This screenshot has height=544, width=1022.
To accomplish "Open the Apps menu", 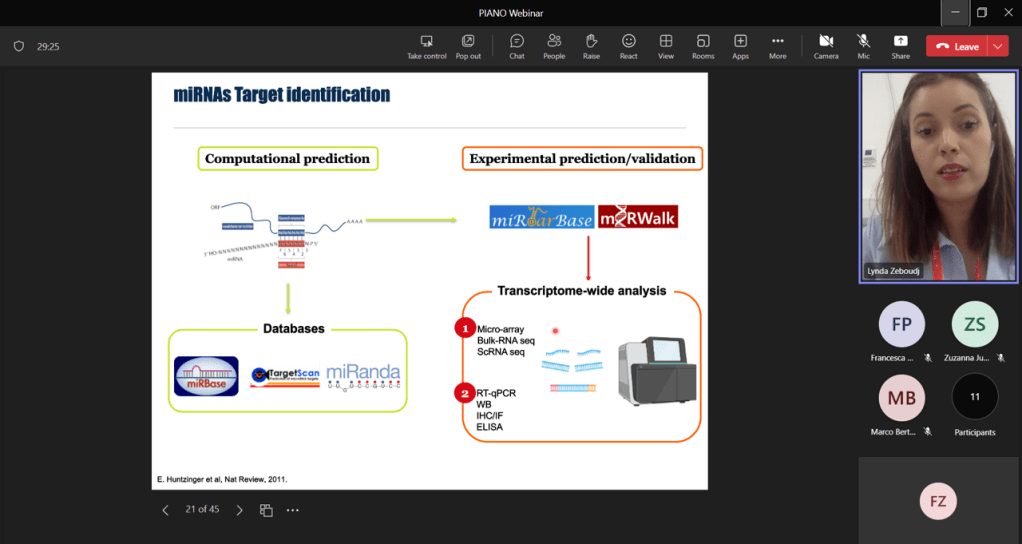I will 740,46.
